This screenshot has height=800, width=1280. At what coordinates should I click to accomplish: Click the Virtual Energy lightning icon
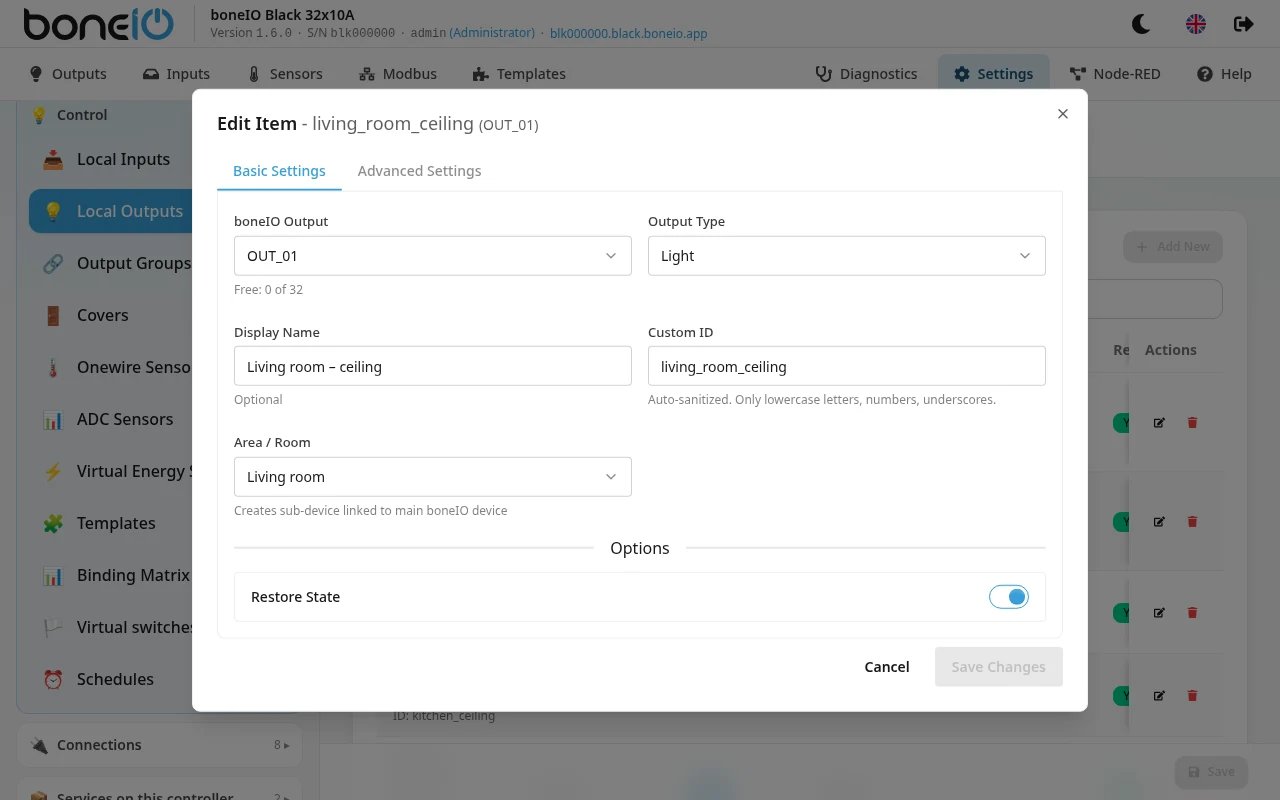[x=53, y=471]
